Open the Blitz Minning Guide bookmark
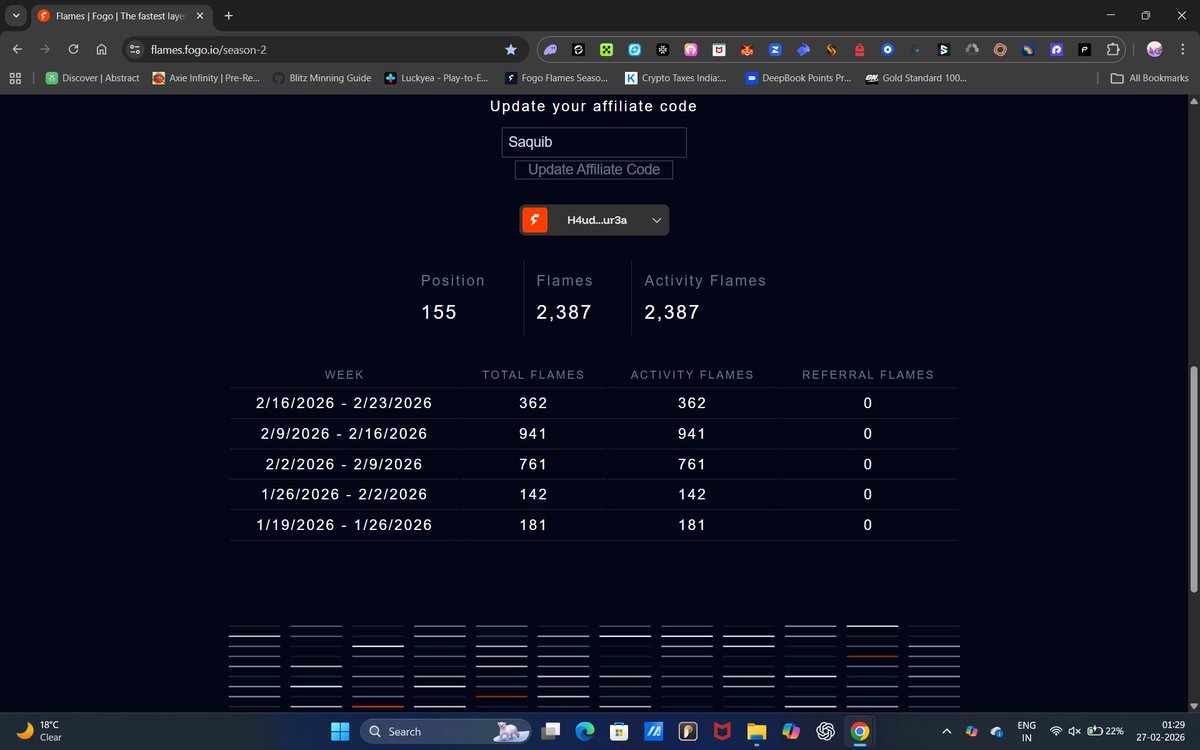The height and width of the screenshot is (750, 1200). (x=330, y=77)
